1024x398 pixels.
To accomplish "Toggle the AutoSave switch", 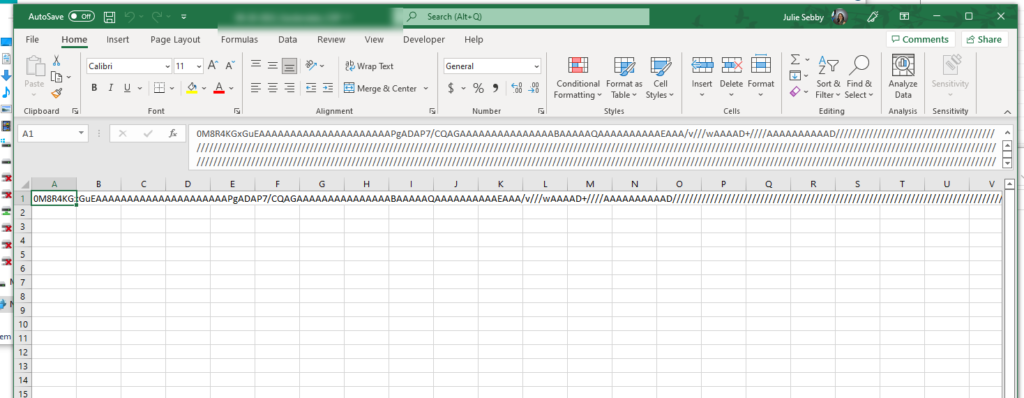I will point(82,16).
